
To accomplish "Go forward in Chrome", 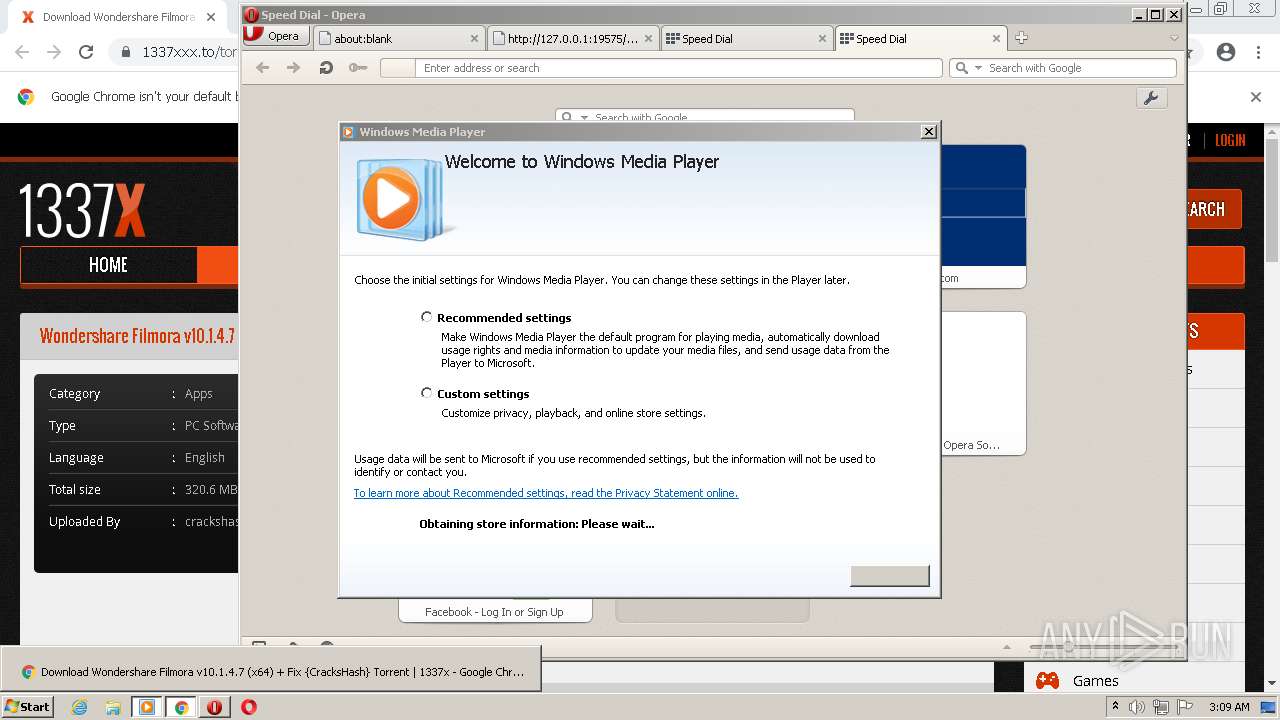I will [x=54, y=52].
